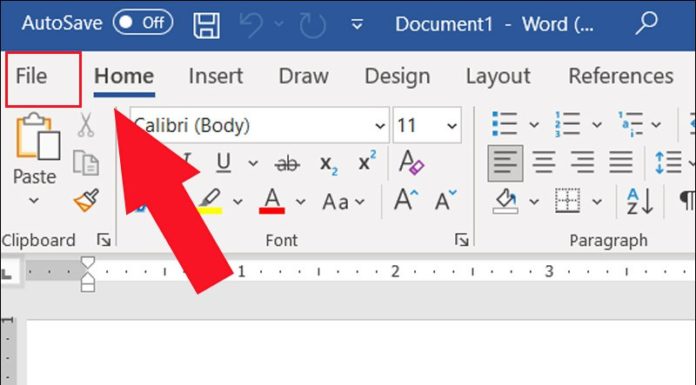Toggle Strikethrough formatting

[287, 164]
